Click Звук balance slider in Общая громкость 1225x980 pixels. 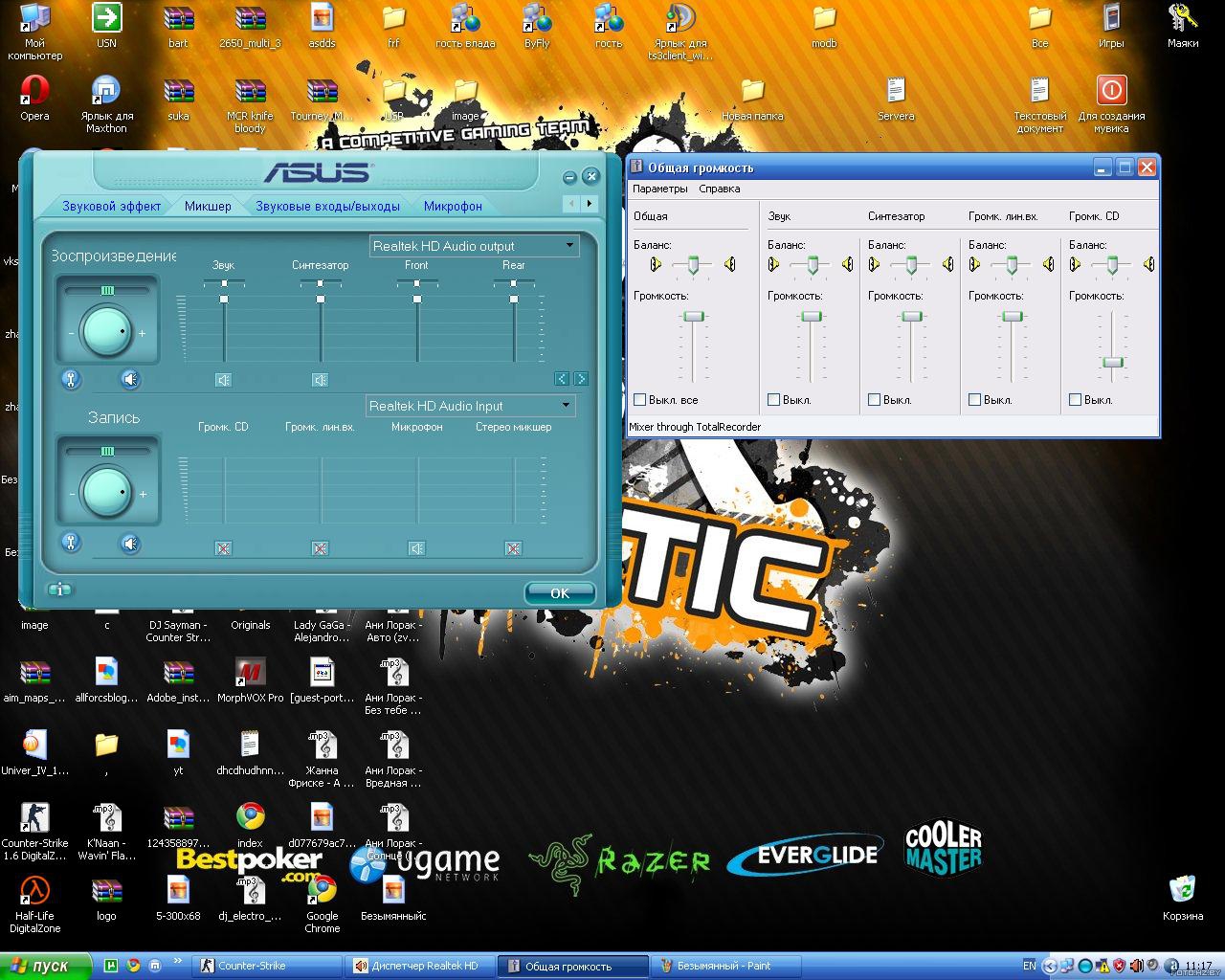coord(812,265)
